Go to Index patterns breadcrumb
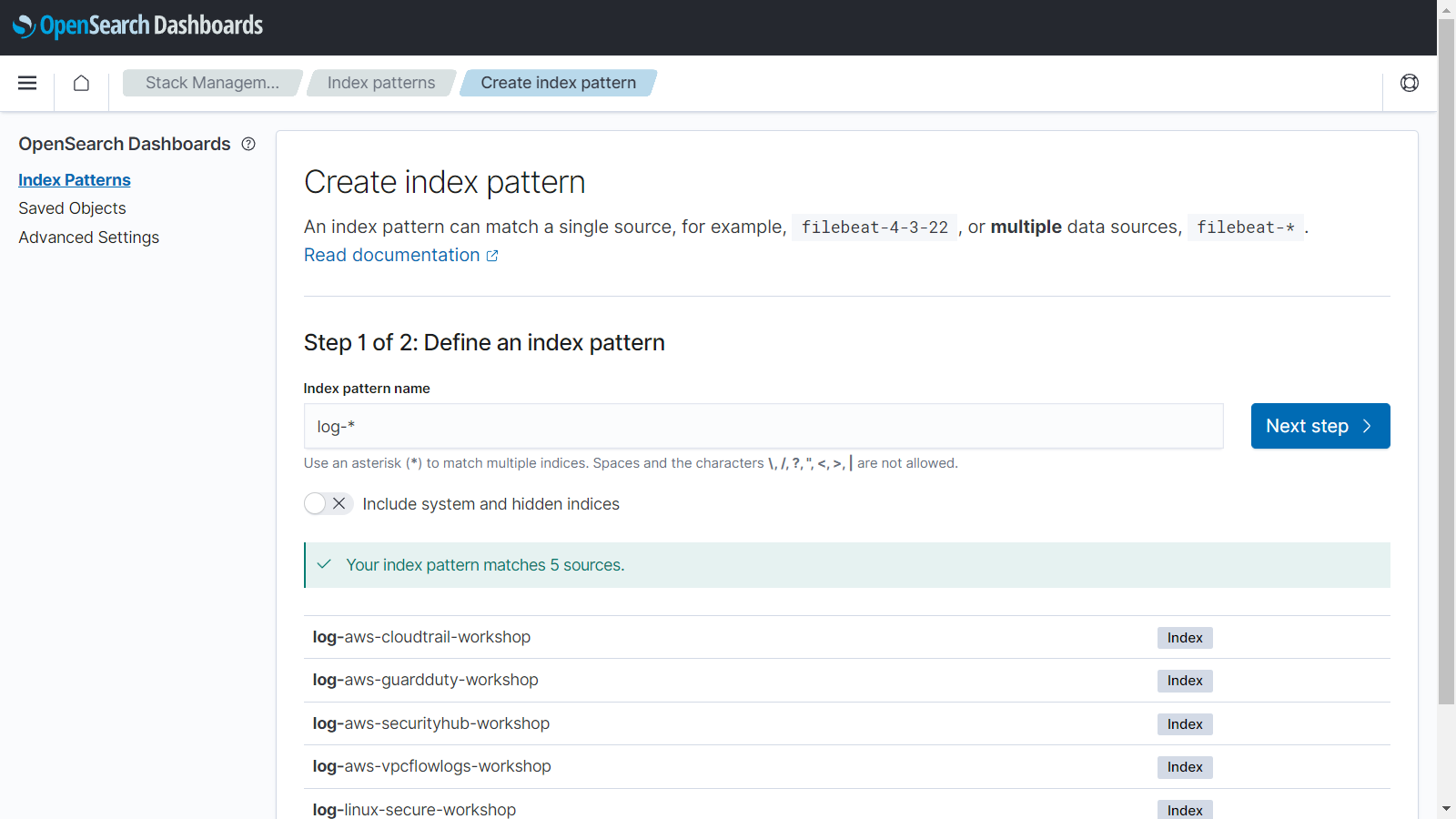1456x819 pixels. 381,83
